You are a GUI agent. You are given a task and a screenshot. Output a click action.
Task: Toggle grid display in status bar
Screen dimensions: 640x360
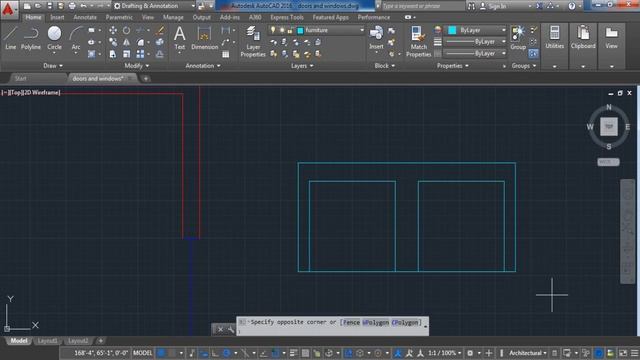[162, 353]
